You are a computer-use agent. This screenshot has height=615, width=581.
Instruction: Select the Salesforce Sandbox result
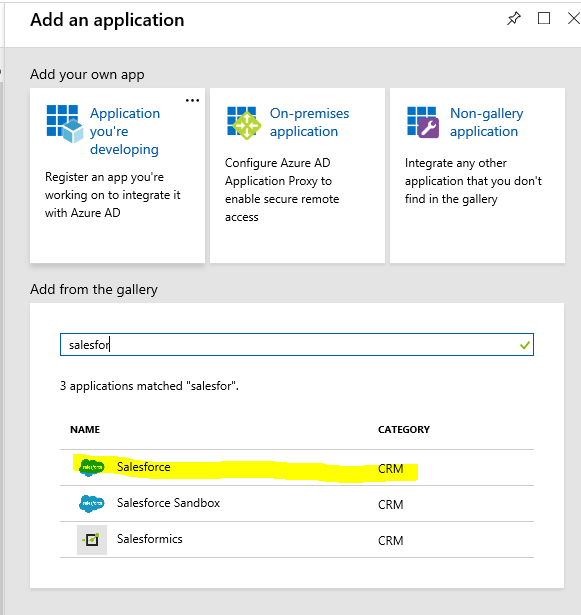click(297, 504)
